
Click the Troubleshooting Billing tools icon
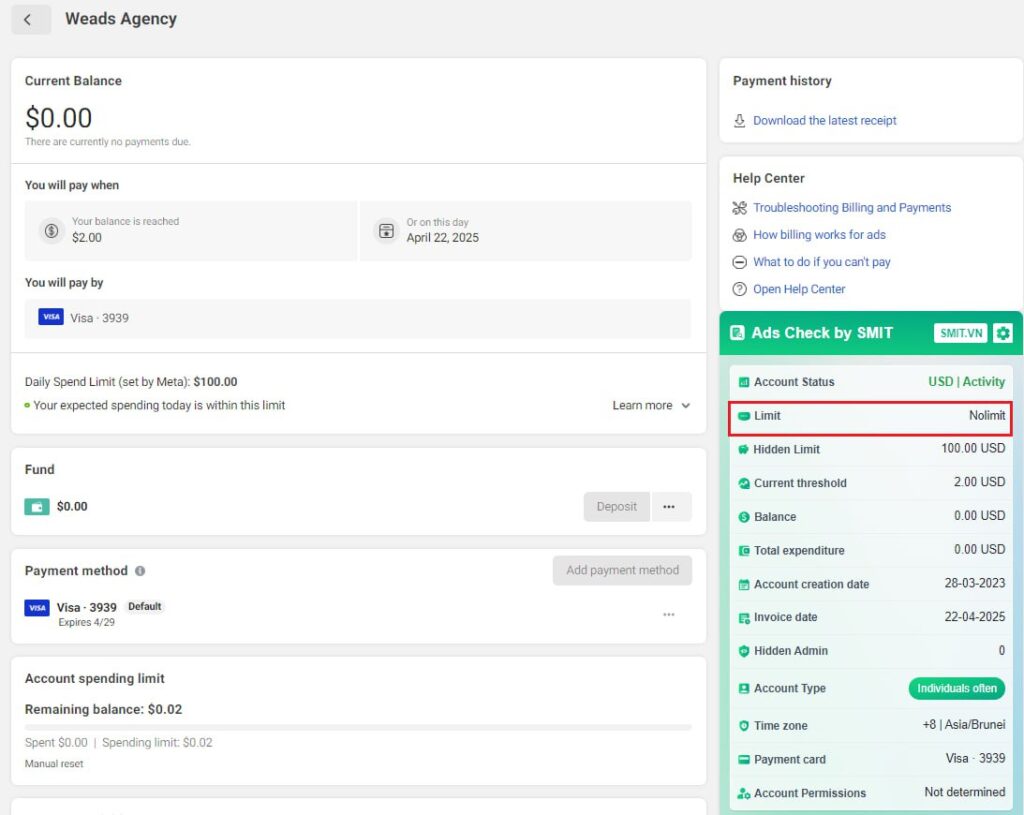739,208
